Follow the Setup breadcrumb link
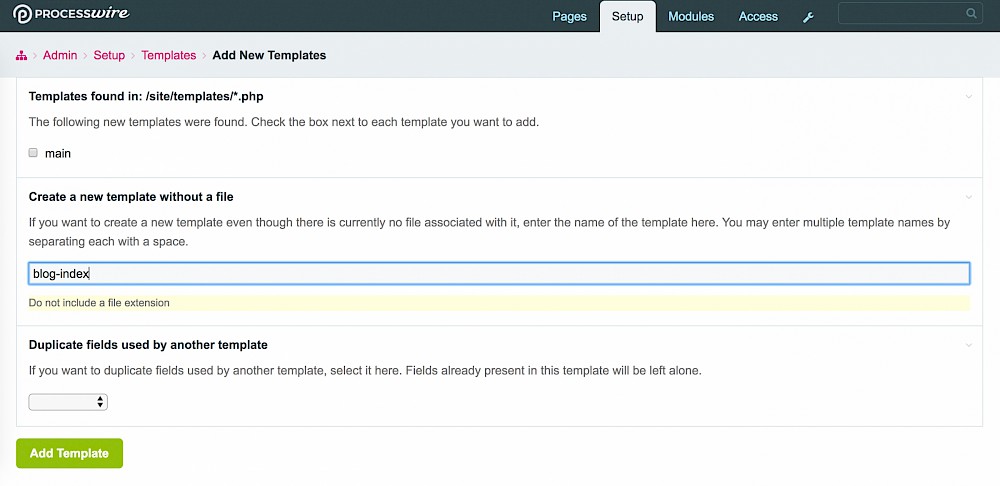The image size is (1000, 486). tap(109, 56)
